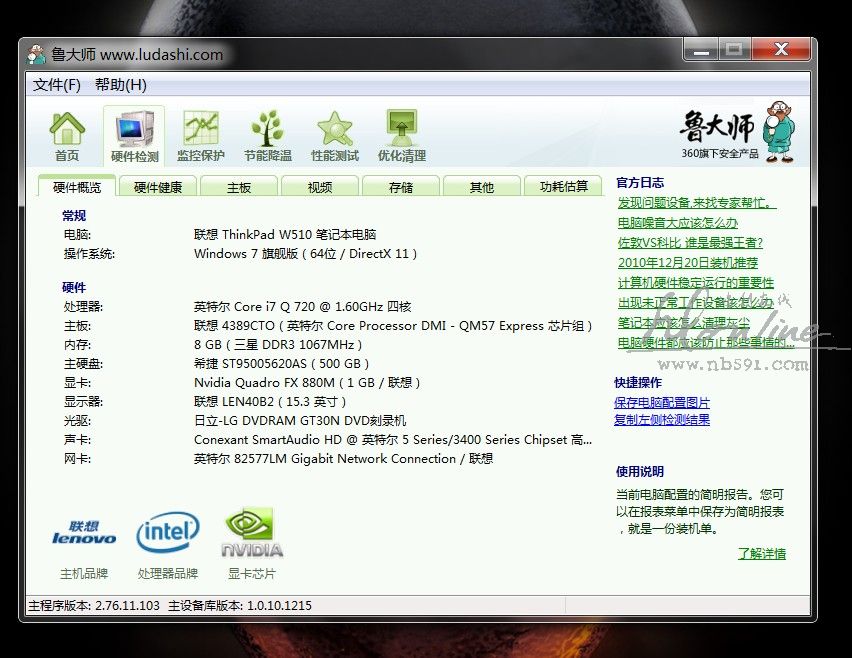The height and width of the screenshot is (658, 852).
Task: Open link 计算机硬件稳定运行的重要性
Action: pos(696,283)
